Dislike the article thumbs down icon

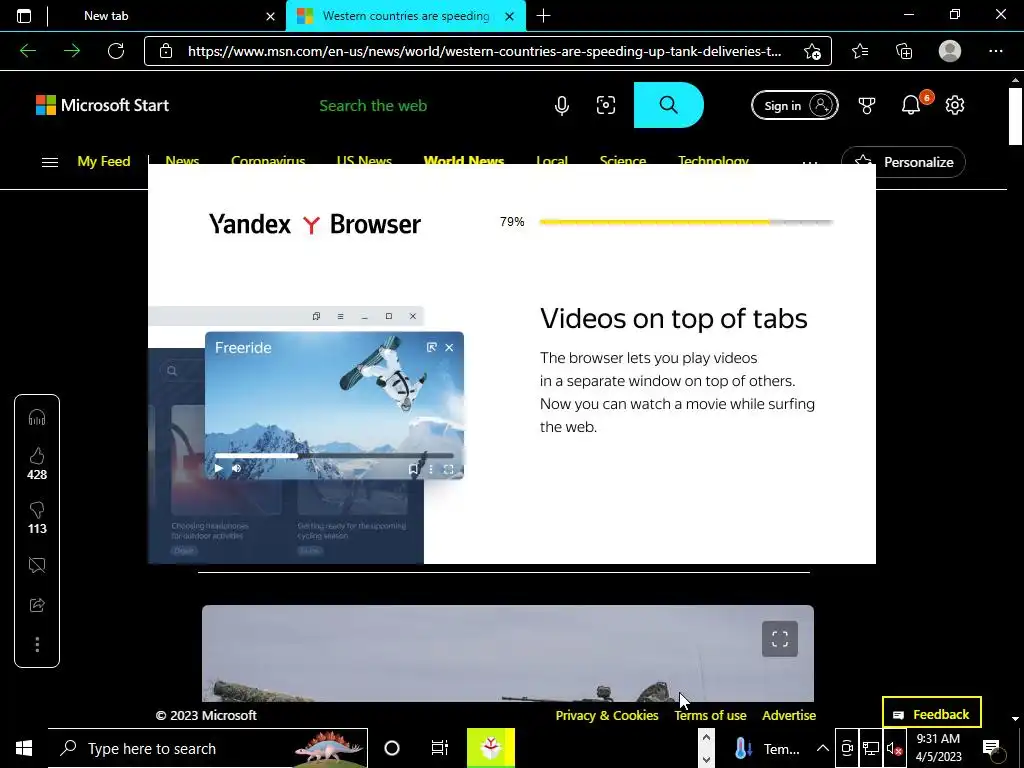coord(37,510)
